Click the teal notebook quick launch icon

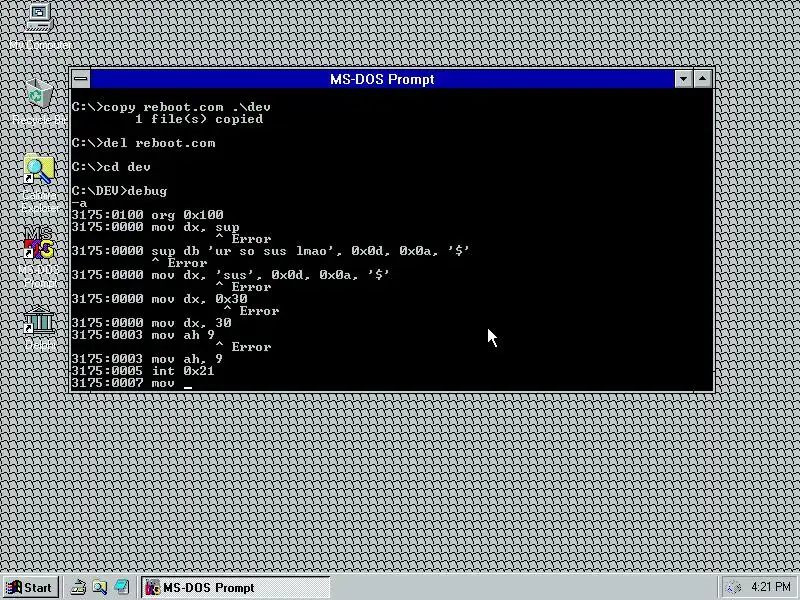click(122, 588)
